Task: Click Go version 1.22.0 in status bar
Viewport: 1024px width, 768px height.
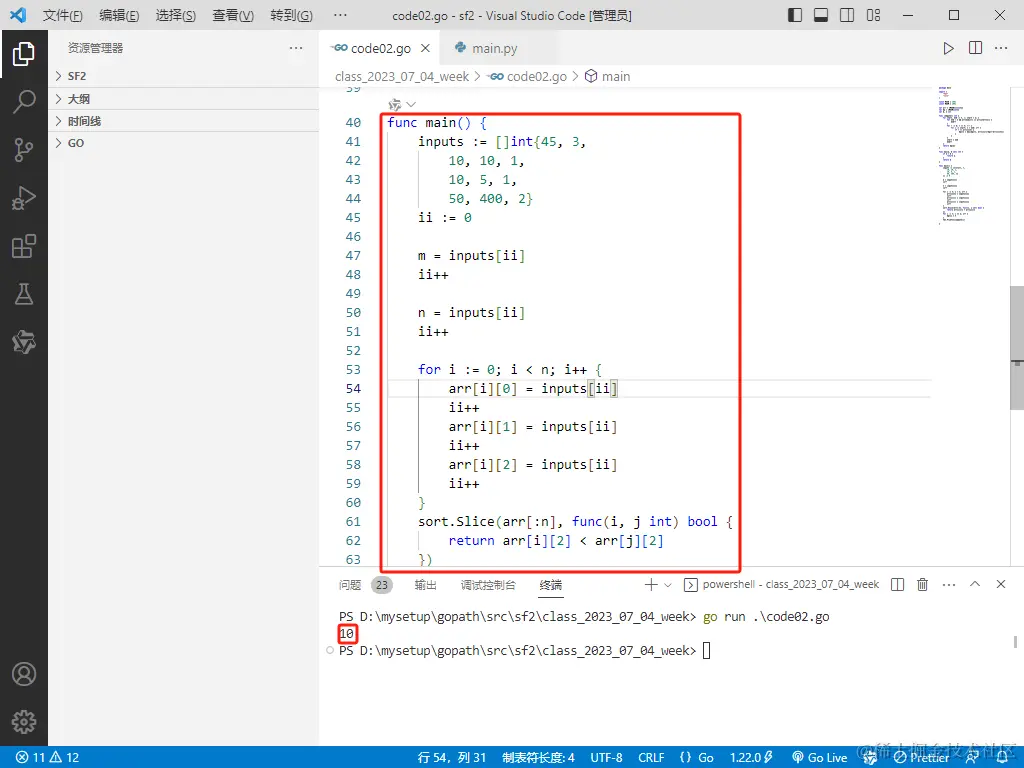Action: coord(752,758)
